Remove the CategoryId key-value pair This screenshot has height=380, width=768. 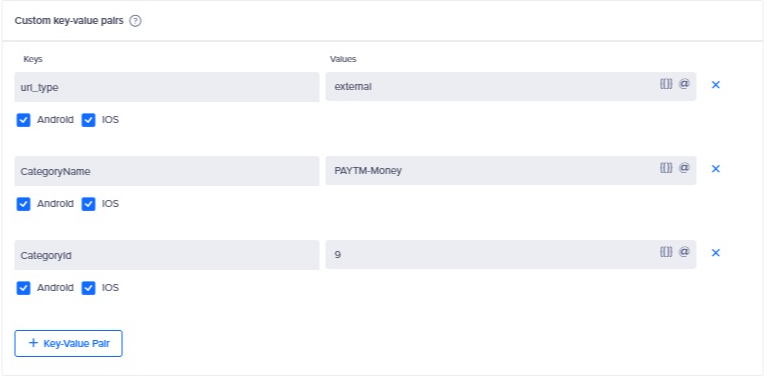(x=716, y=253)
